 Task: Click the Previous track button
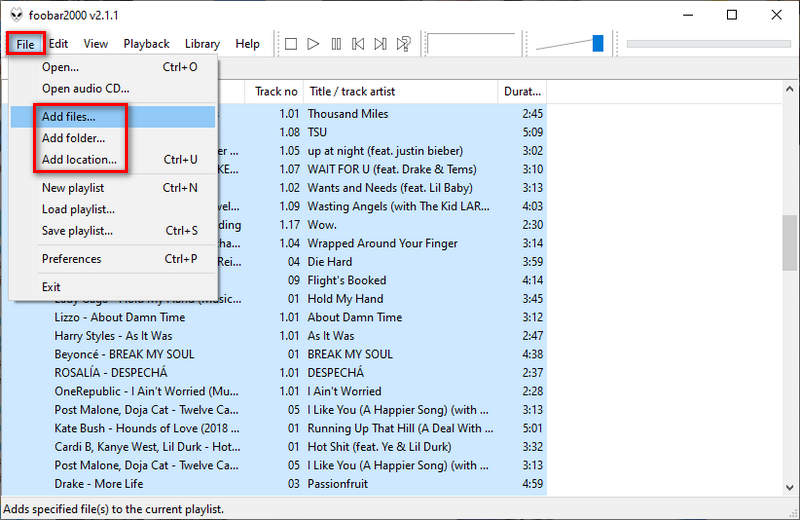click(358, 44)
